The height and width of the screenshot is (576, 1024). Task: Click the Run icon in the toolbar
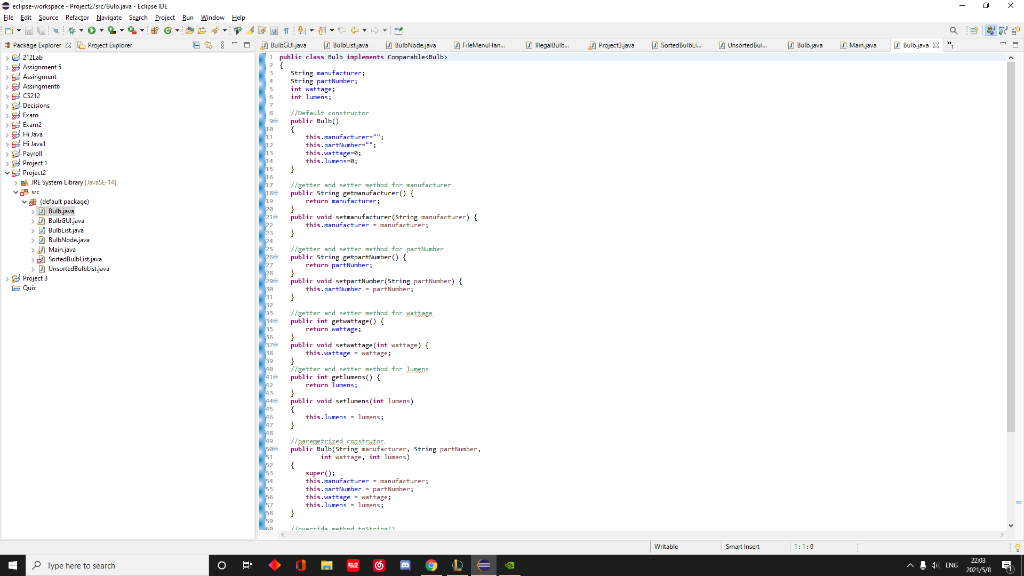(92, 30)
